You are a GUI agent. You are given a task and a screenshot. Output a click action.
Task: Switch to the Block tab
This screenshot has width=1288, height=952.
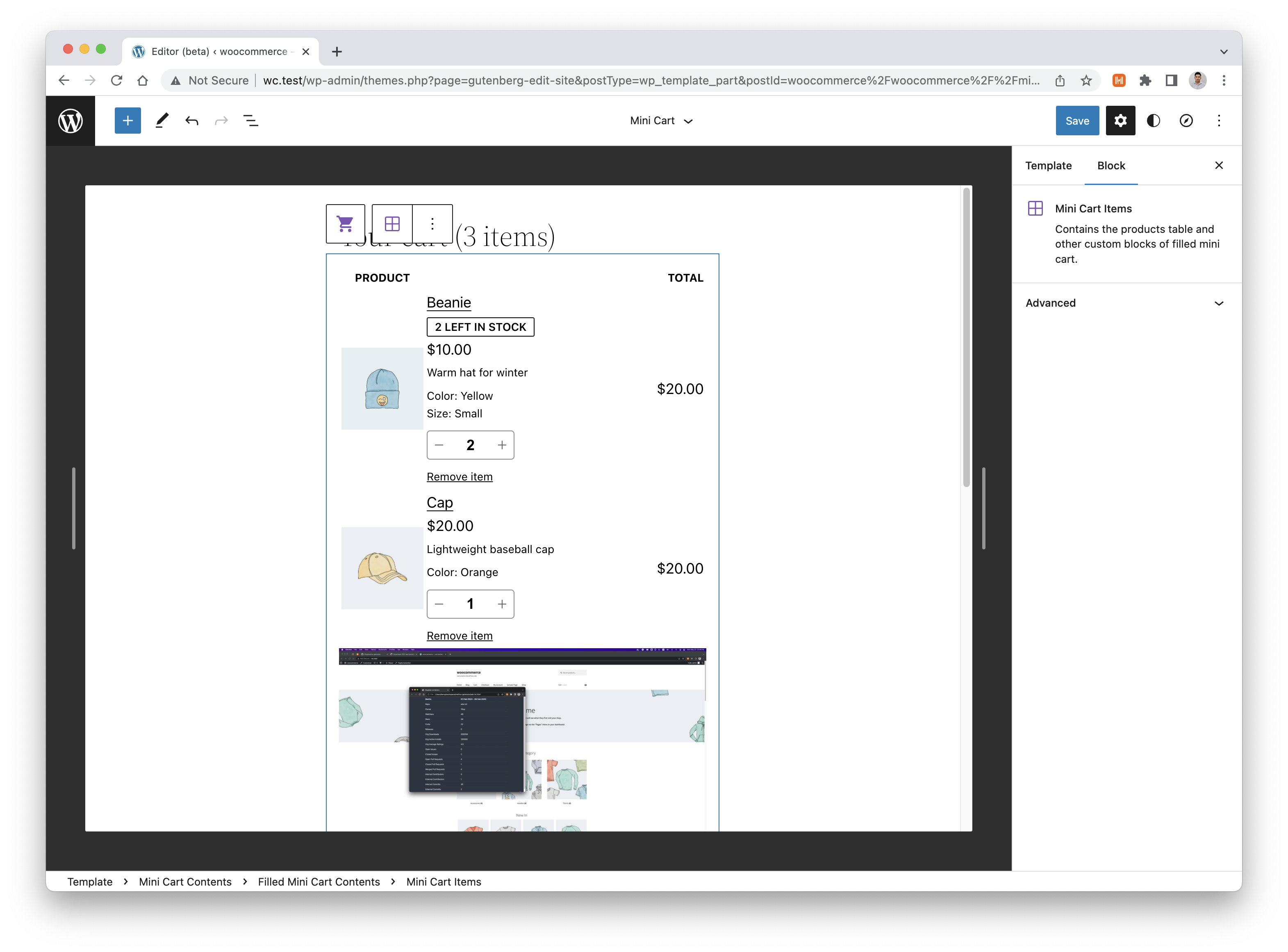1111,165
